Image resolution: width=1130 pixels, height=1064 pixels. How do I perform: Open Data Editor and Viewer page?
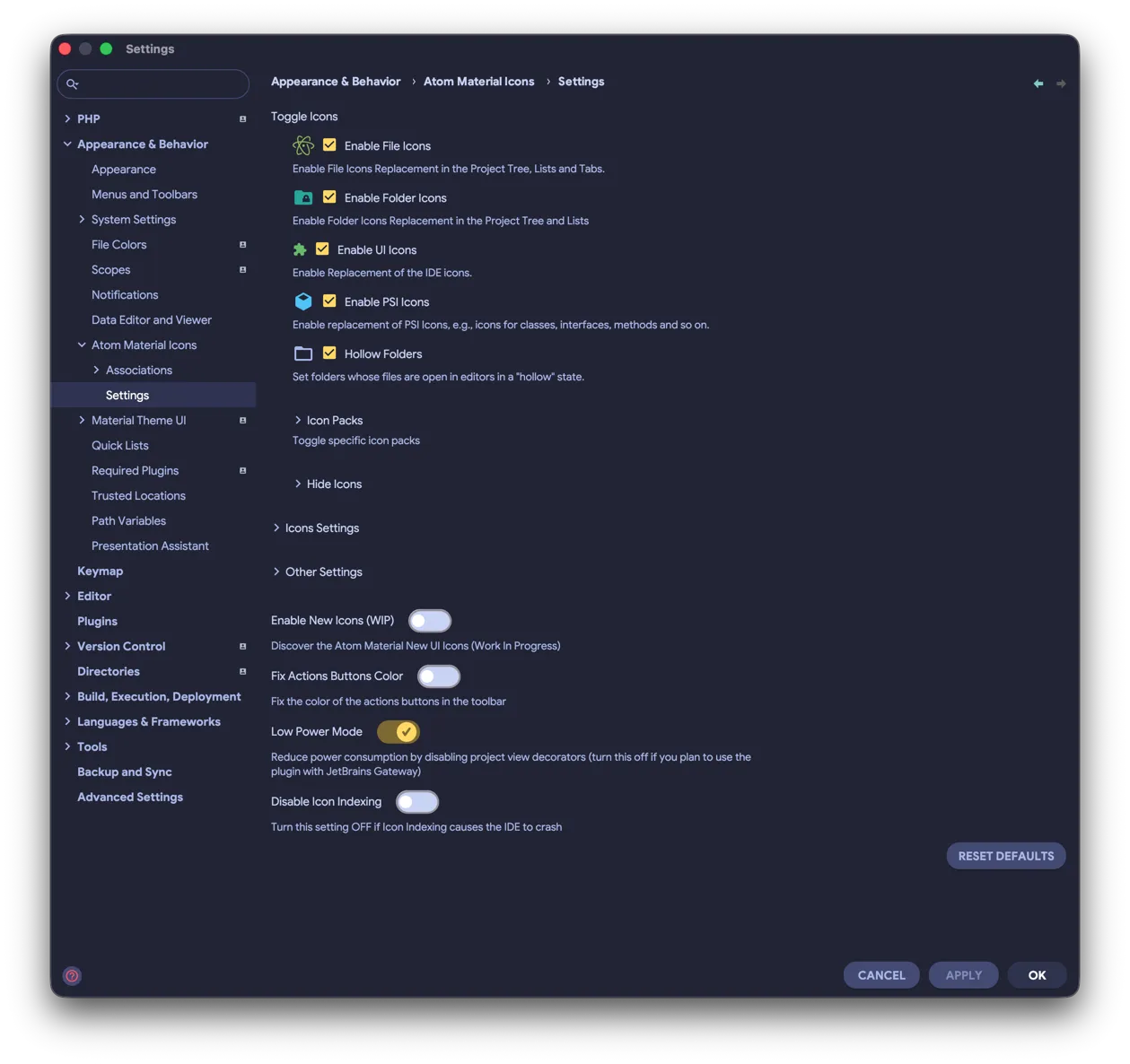152,319
